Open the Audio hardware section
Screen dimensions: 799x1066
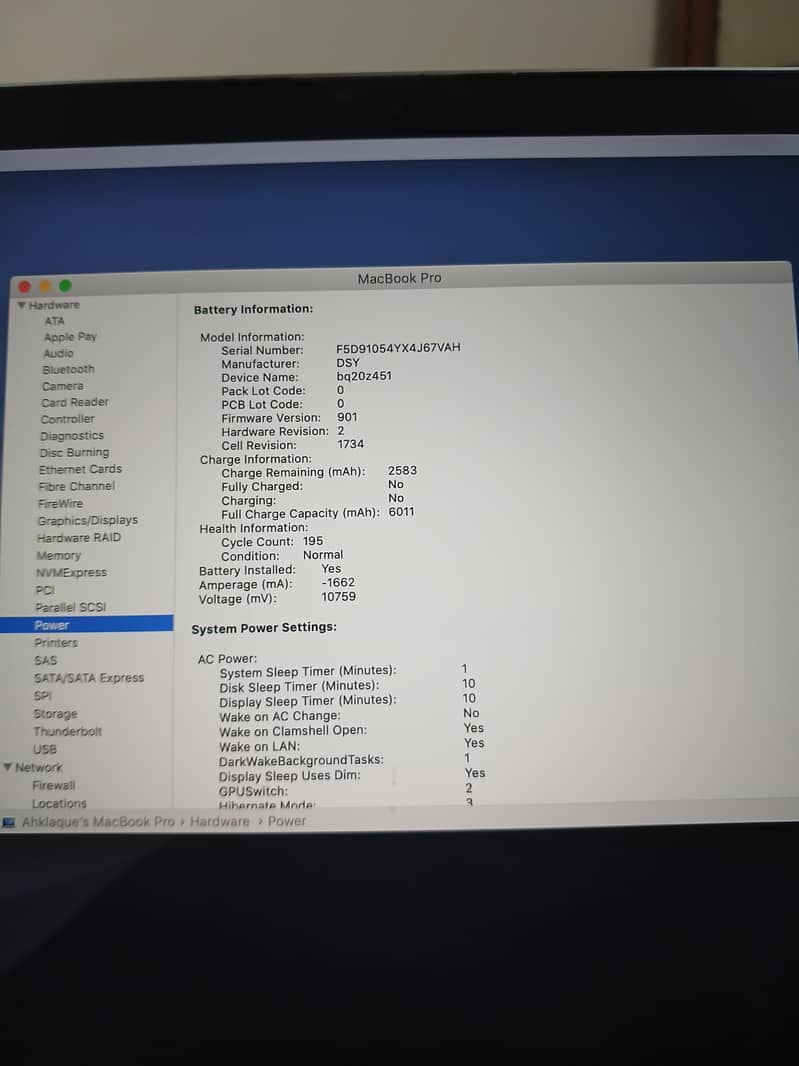pos(58,353)
